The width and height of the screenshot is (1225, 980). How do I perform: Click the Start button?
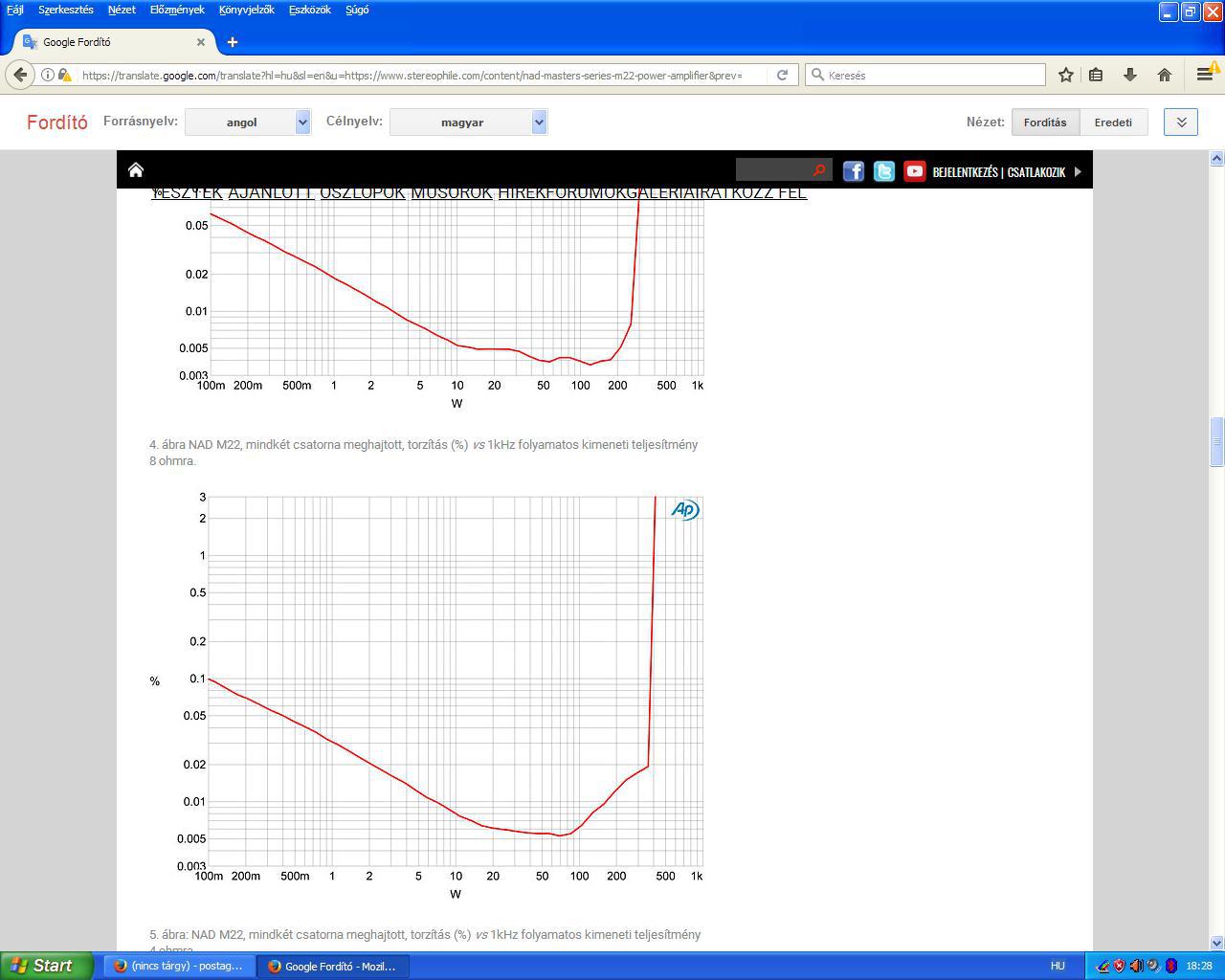(46, 966)
